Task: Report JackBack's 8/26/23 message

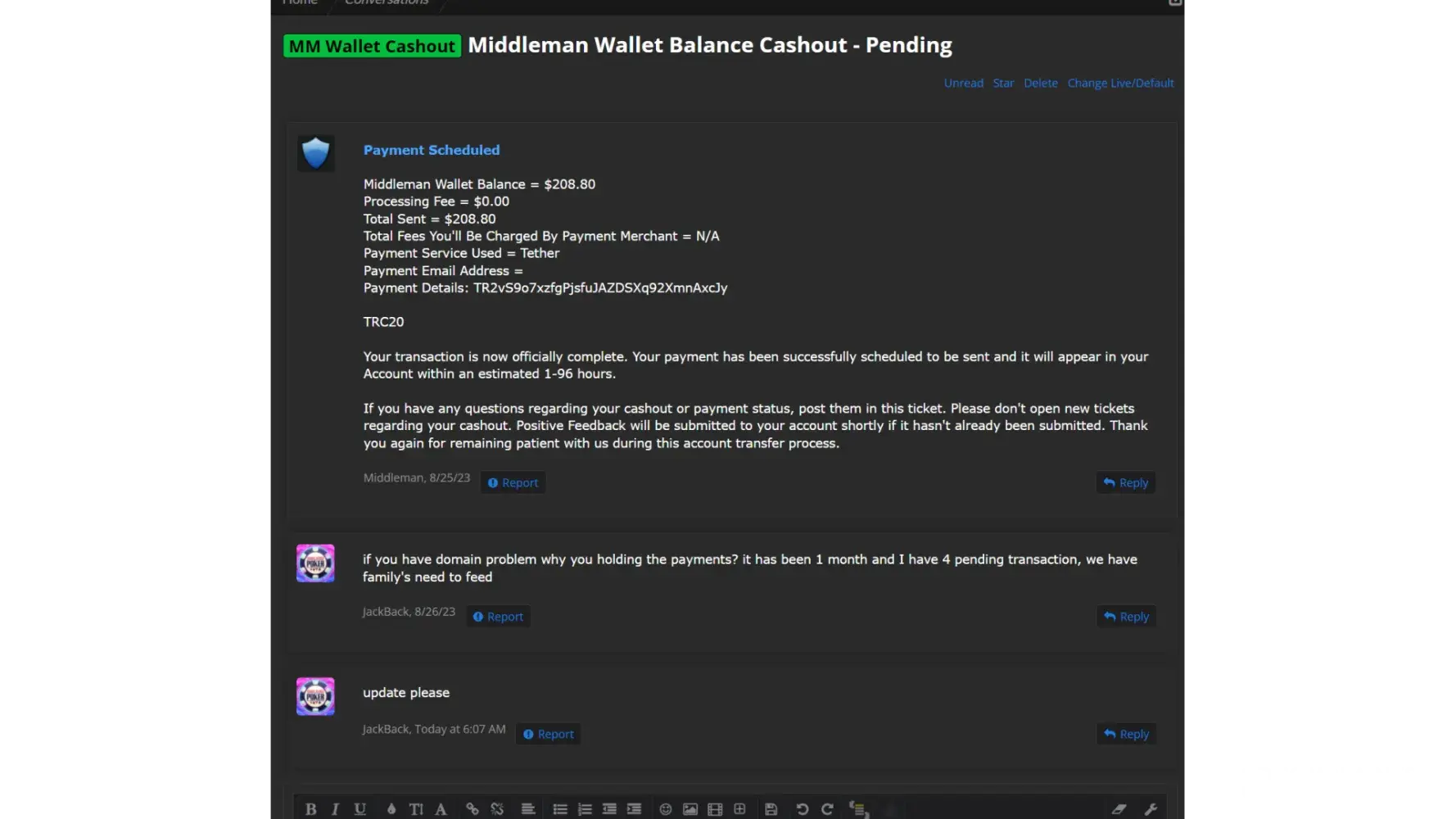Action: (x=498, y=617)
